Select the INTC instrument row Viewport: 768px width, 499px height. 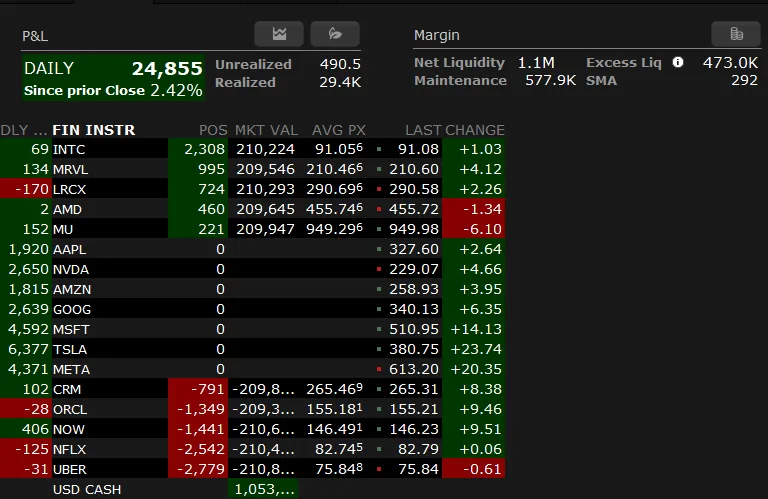pos(252,149)
